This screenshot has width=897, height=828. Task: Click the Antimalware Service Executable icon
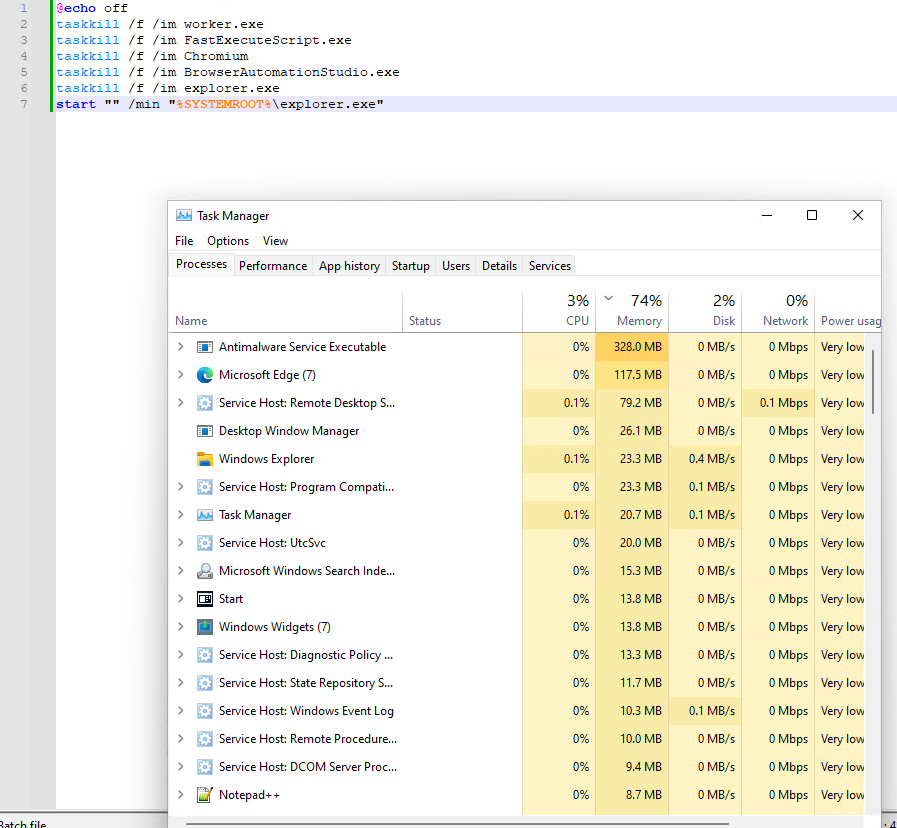[205, 347]
